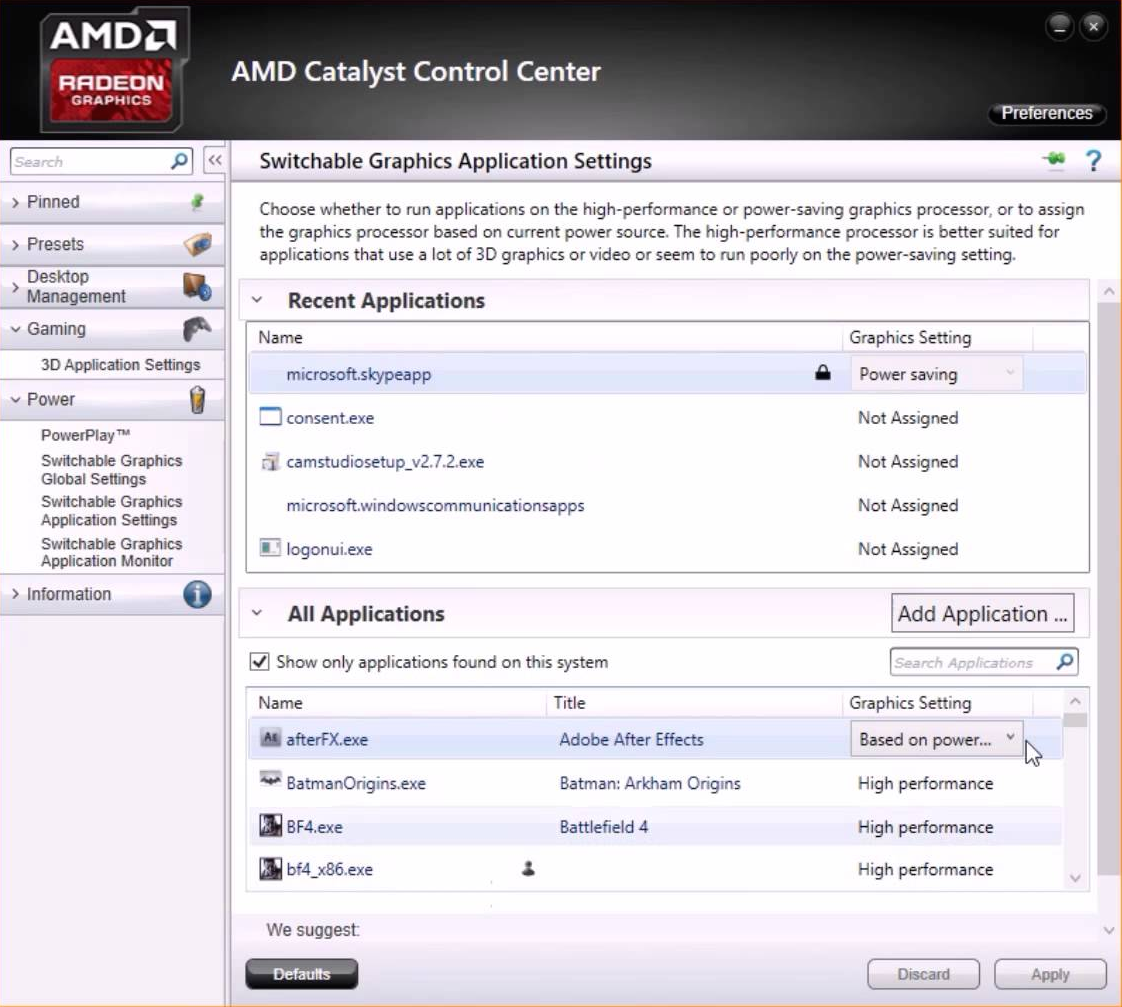Click the Add Application button
Image resolution: width=1122 pixels, height=1007 pixels.
(x=982, y=614)
